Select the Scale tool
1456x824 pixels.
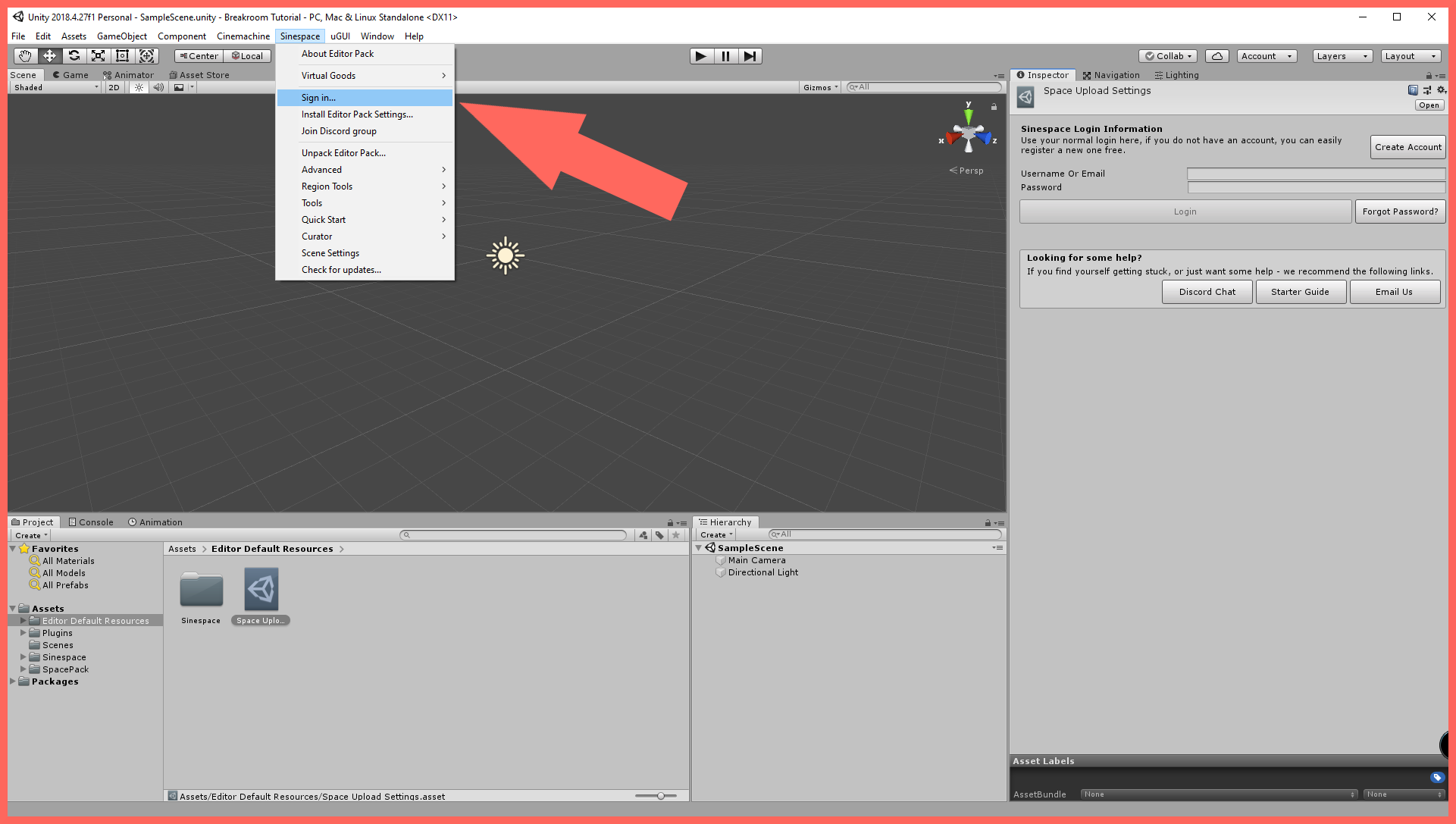point(98,56)
